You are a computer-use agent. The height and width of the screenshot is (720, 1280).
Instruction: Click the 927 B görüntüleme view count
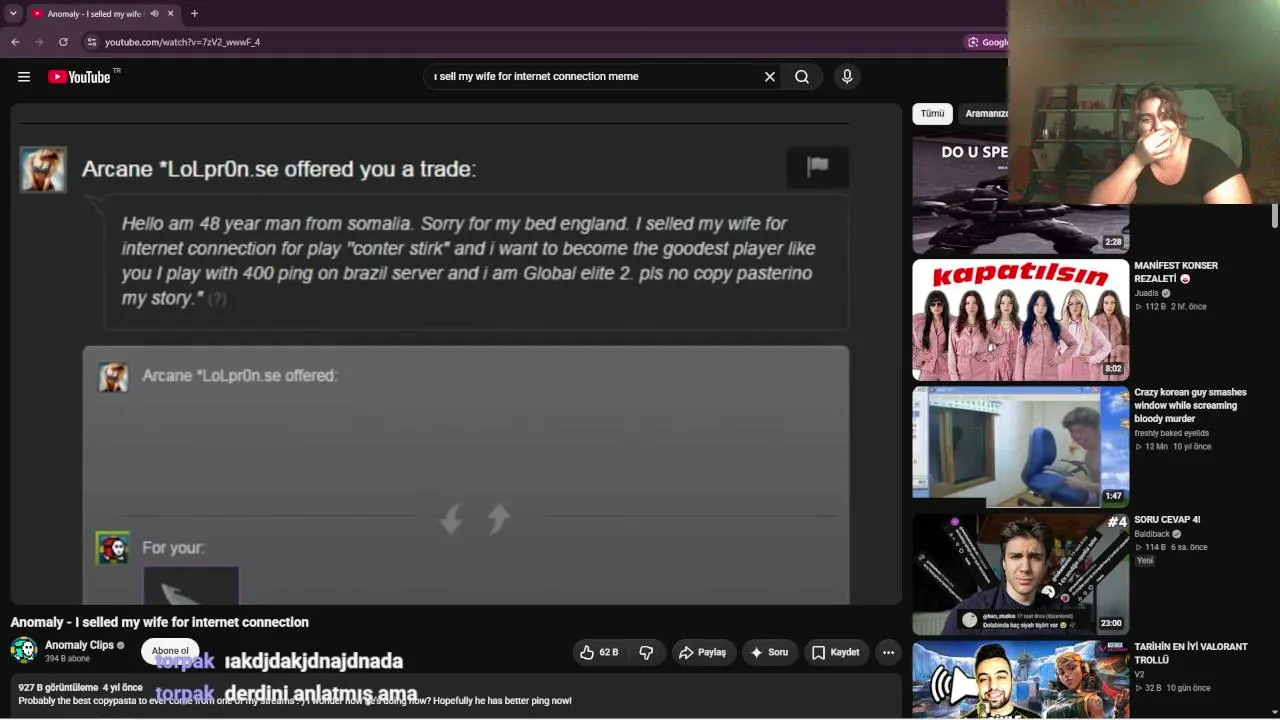(58, 688)
